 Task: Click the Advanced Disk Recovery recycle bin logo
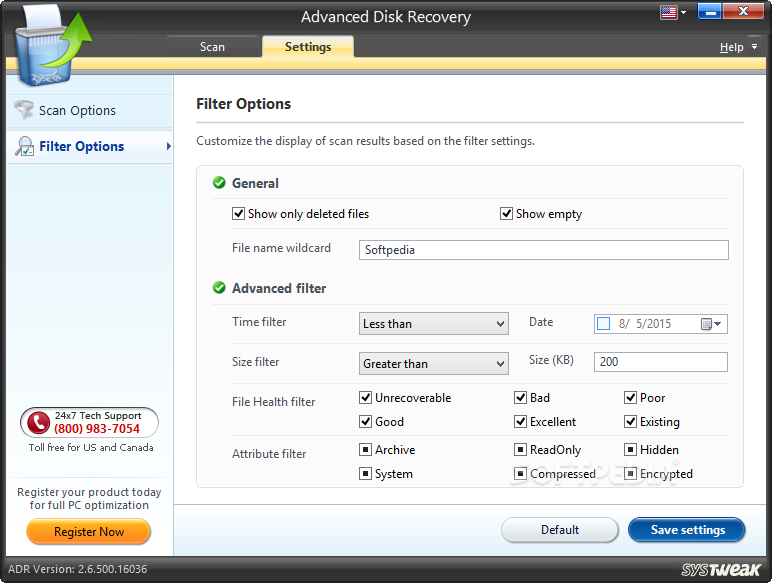coord(52,46)
